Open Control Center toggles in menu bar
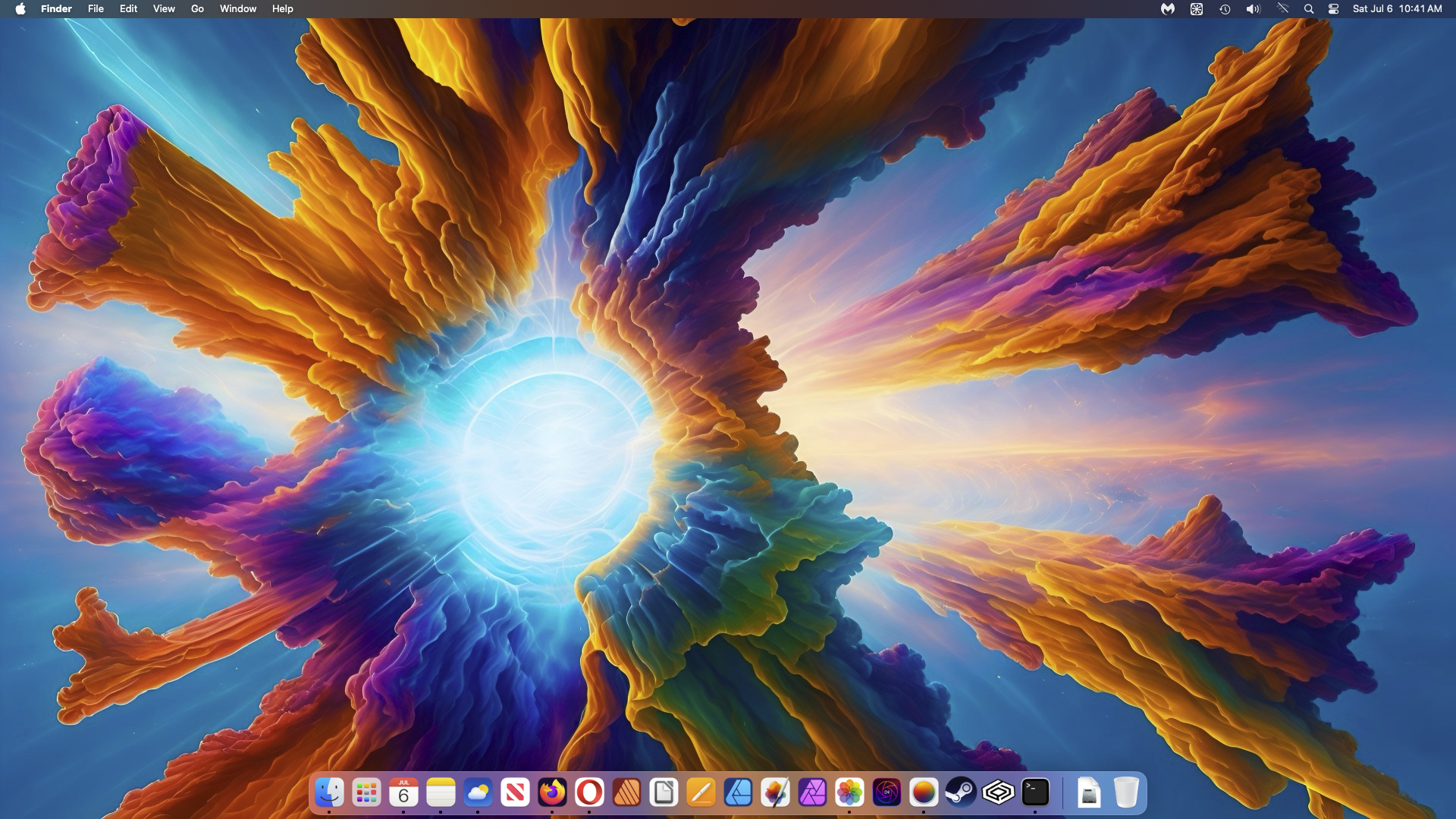1456x819 pixels. (x=1333, y=9)
